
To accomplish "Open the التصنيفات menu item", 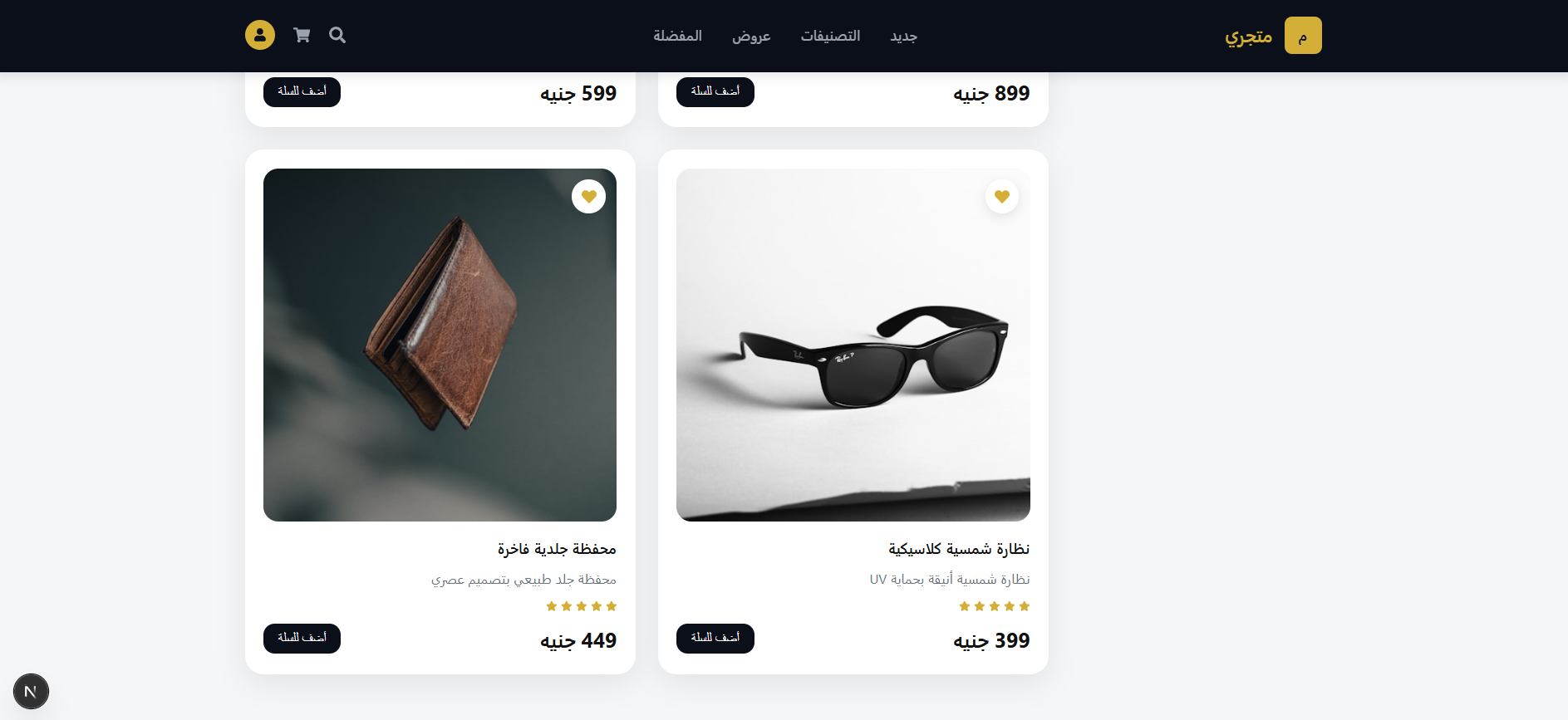I will (x=830, y=36).
